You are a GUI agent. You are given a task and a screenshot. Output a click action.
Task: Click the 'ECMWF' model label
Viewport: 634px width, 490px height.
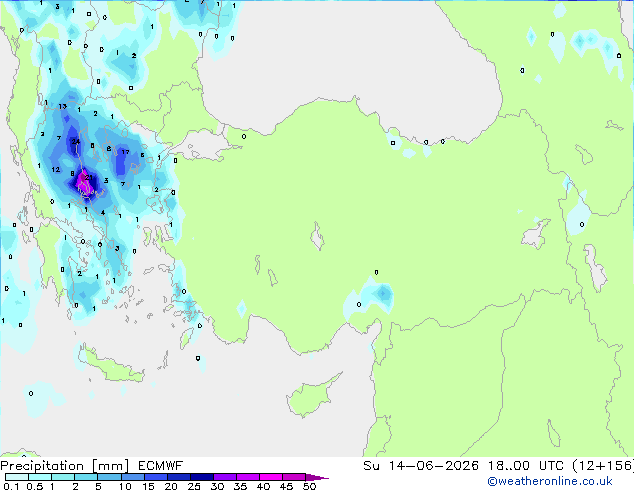coord(161,466)
